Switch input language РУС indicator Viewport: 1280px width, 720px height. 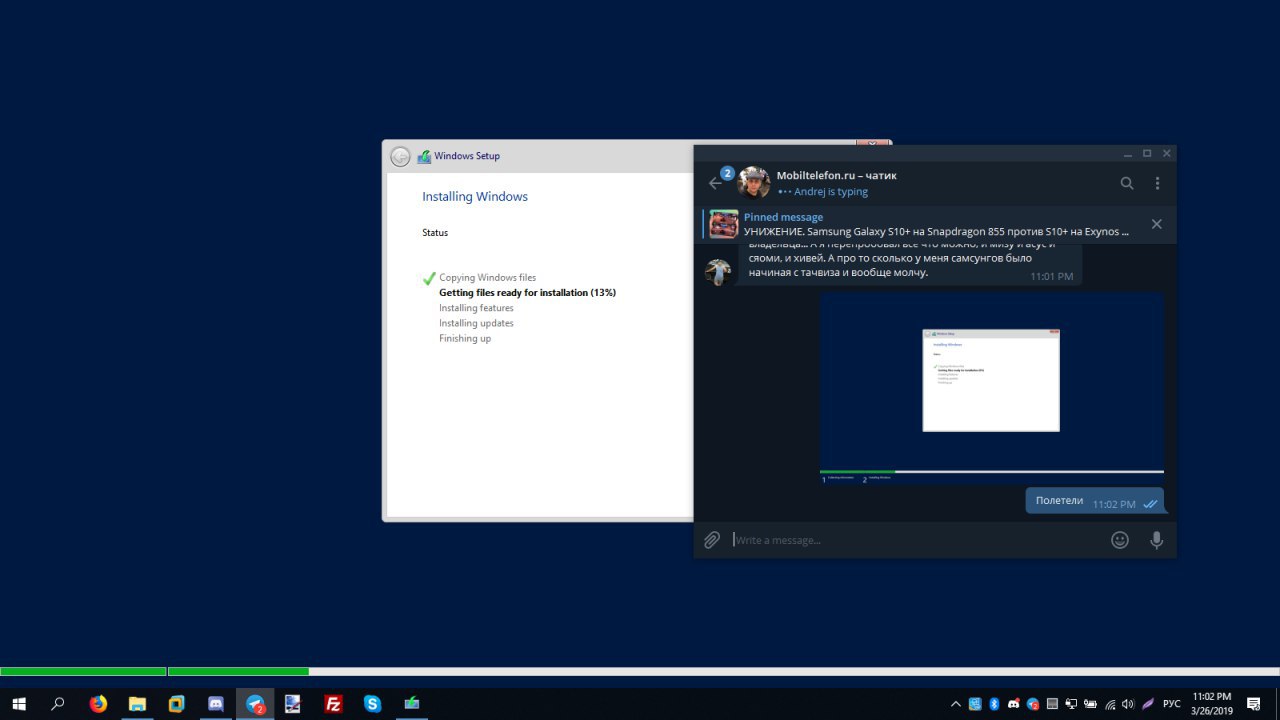(1172, 704)
